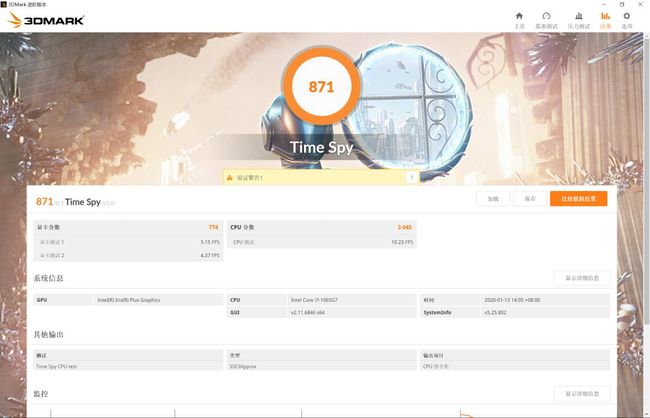
Task: Click the 3DMark logo in header
Action: 46,19
